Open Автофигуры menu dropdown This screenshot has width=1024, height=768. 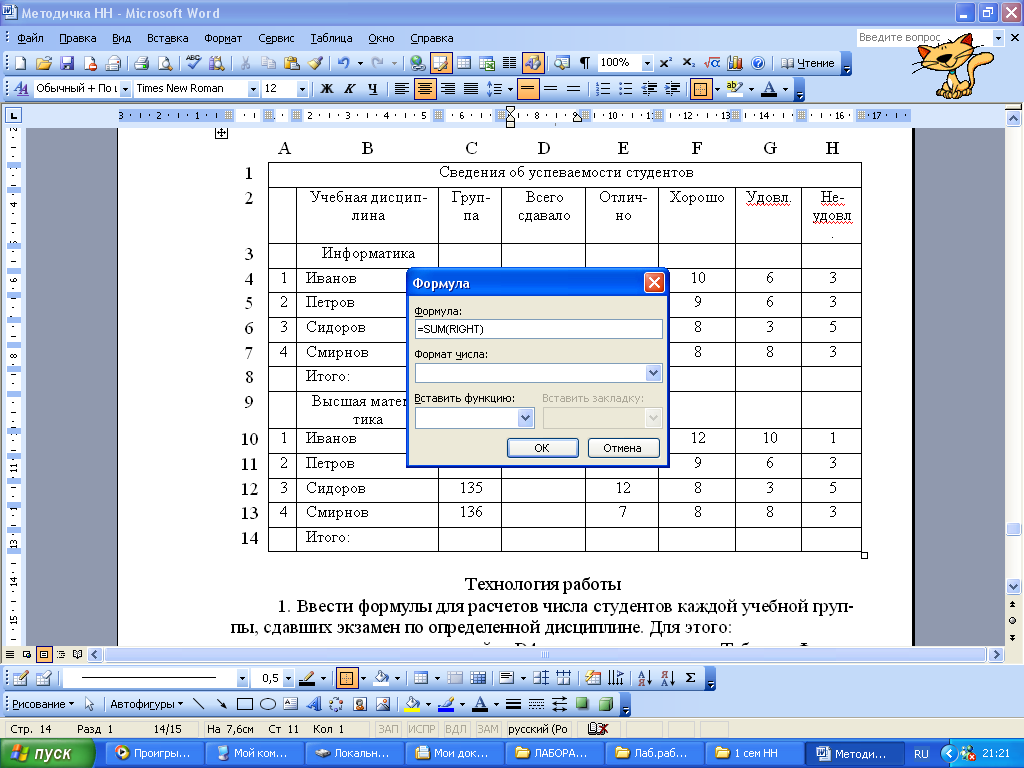pyautogui.click(x=146, y=704)
